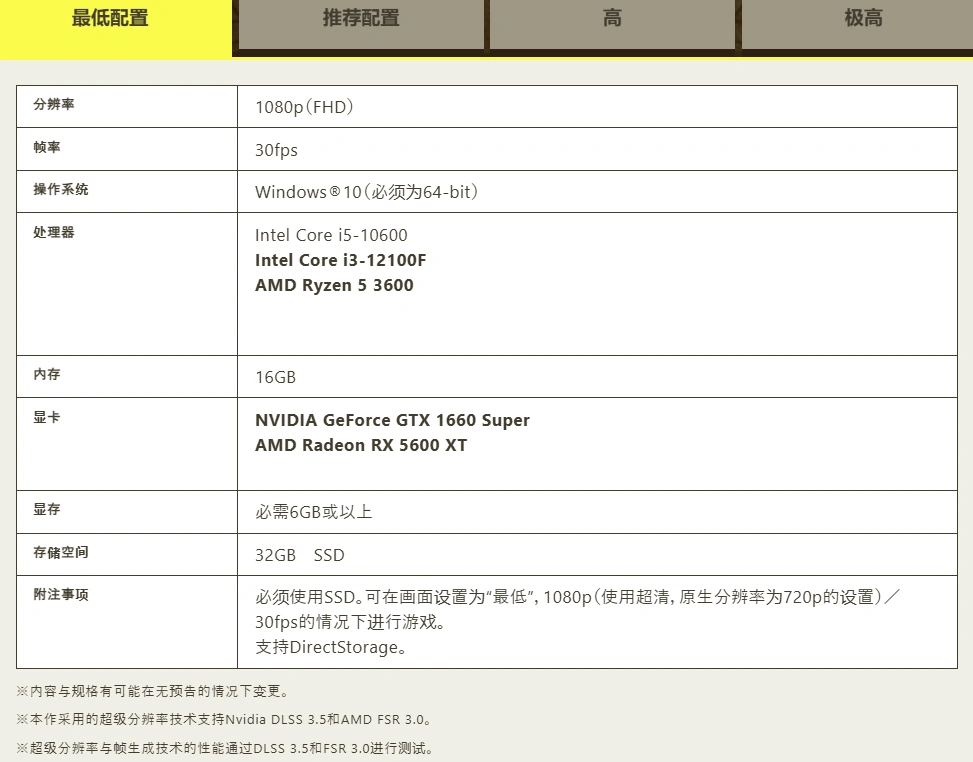
Task: Click the 分辨率 row label
Action: click(x=54, y=105)
